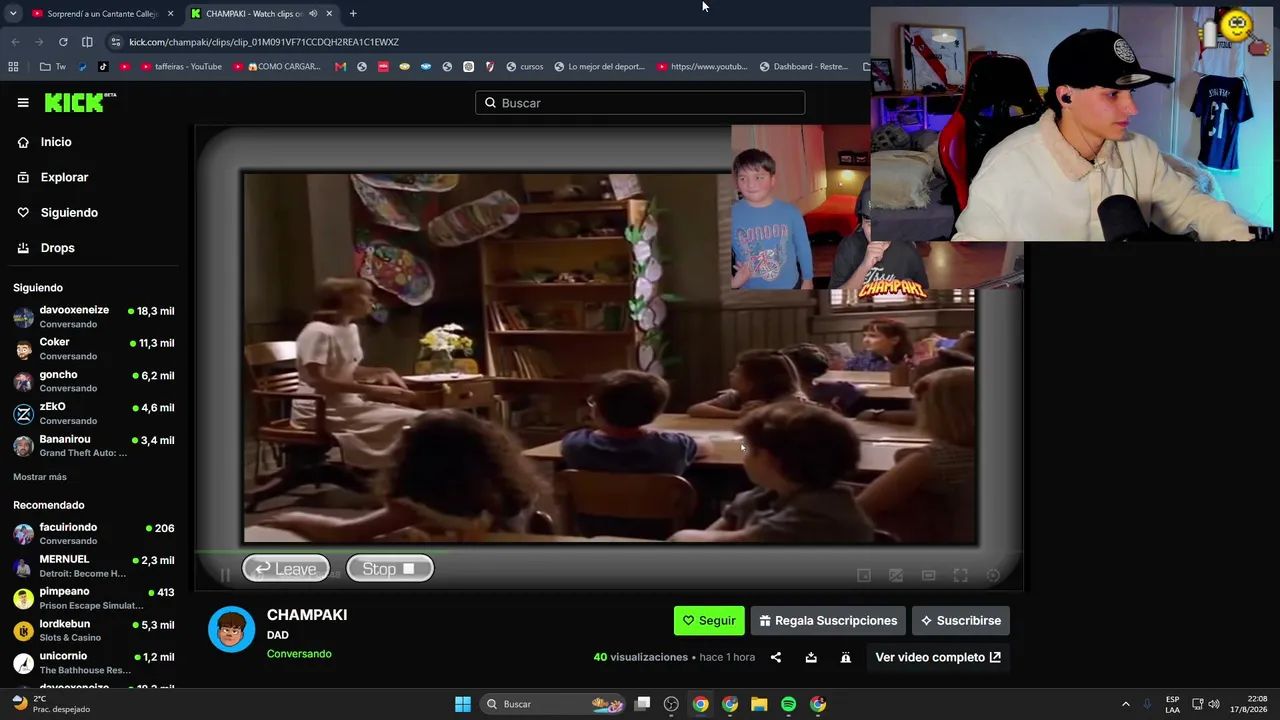Open Drops in the sidebar
The height and width of the screenshot is (720, 1280).
57,248
